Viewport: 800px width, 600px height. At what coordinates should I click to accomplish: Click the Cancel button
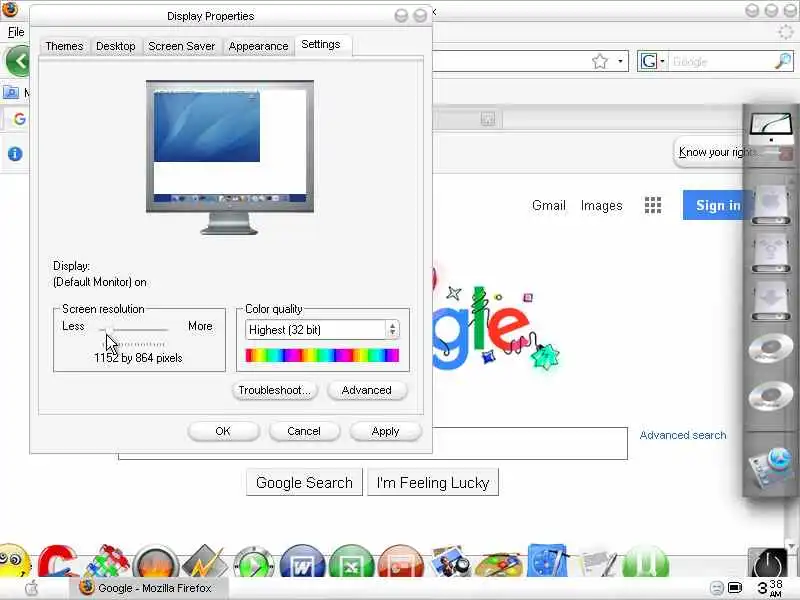[x=304, y=431]
